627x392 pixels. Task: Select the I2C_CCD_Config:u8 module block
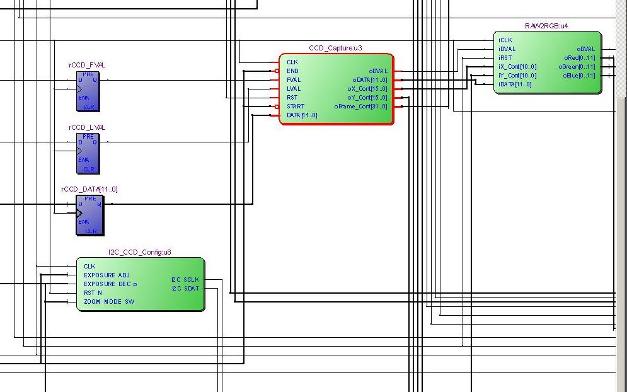(x=141, y=284)
